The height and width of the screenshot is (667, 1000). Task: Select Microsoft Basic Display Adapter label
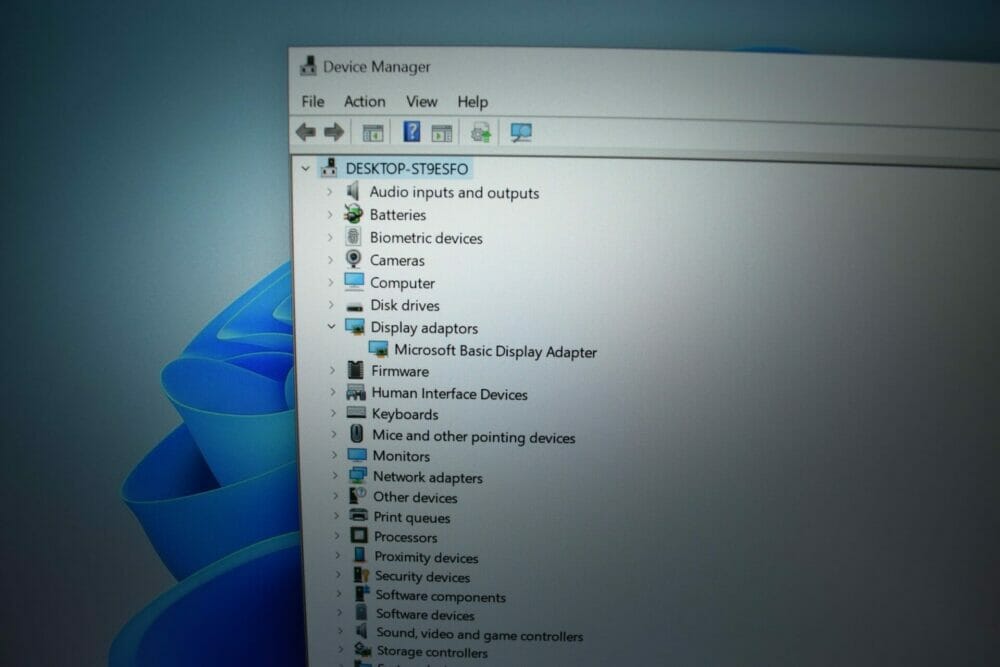pyautogui.click(x=496, y=351)
